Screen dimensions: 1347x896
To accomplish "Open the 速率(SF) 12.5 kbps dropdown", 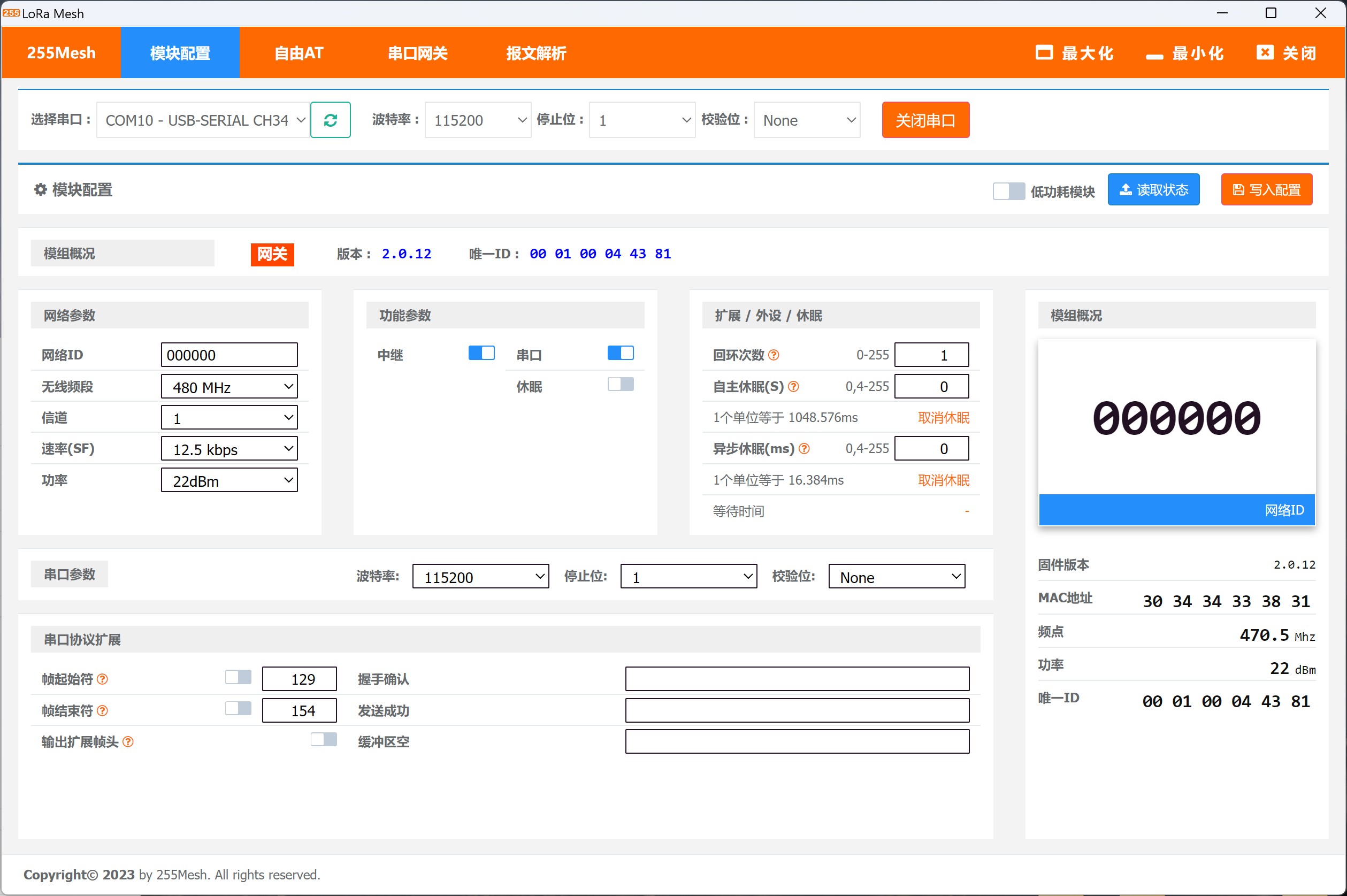I will [x=229, y=449].
